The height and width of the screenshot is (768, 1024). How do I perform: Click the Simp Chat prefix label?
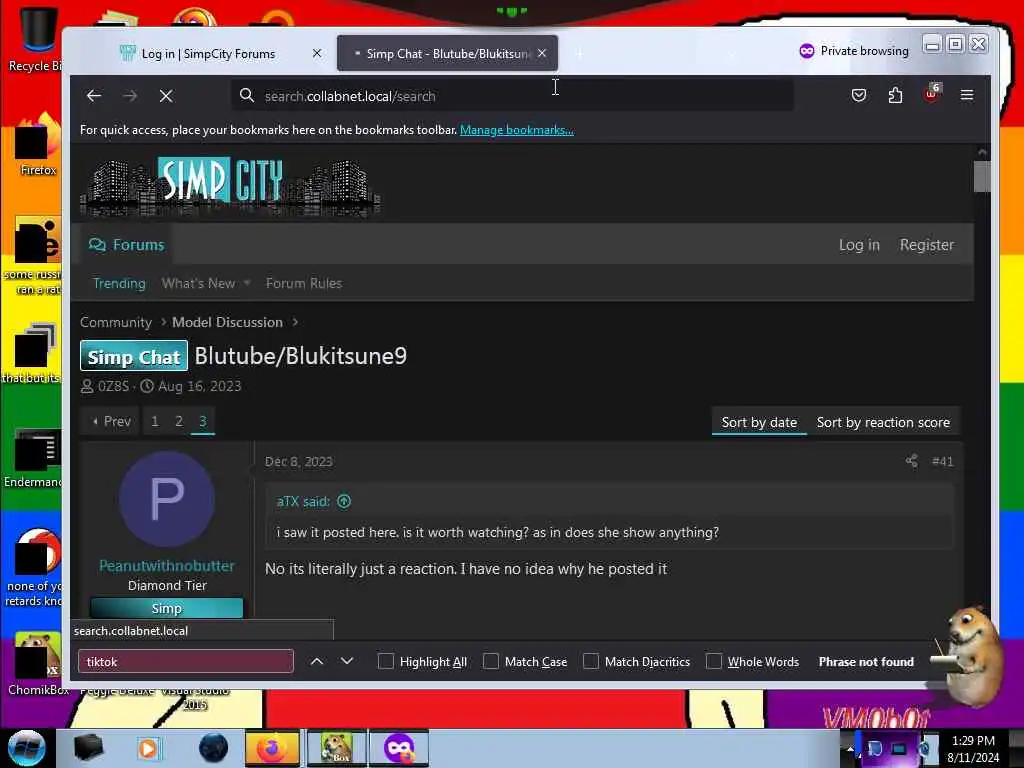pyautogui.click(x=134, y=357)
